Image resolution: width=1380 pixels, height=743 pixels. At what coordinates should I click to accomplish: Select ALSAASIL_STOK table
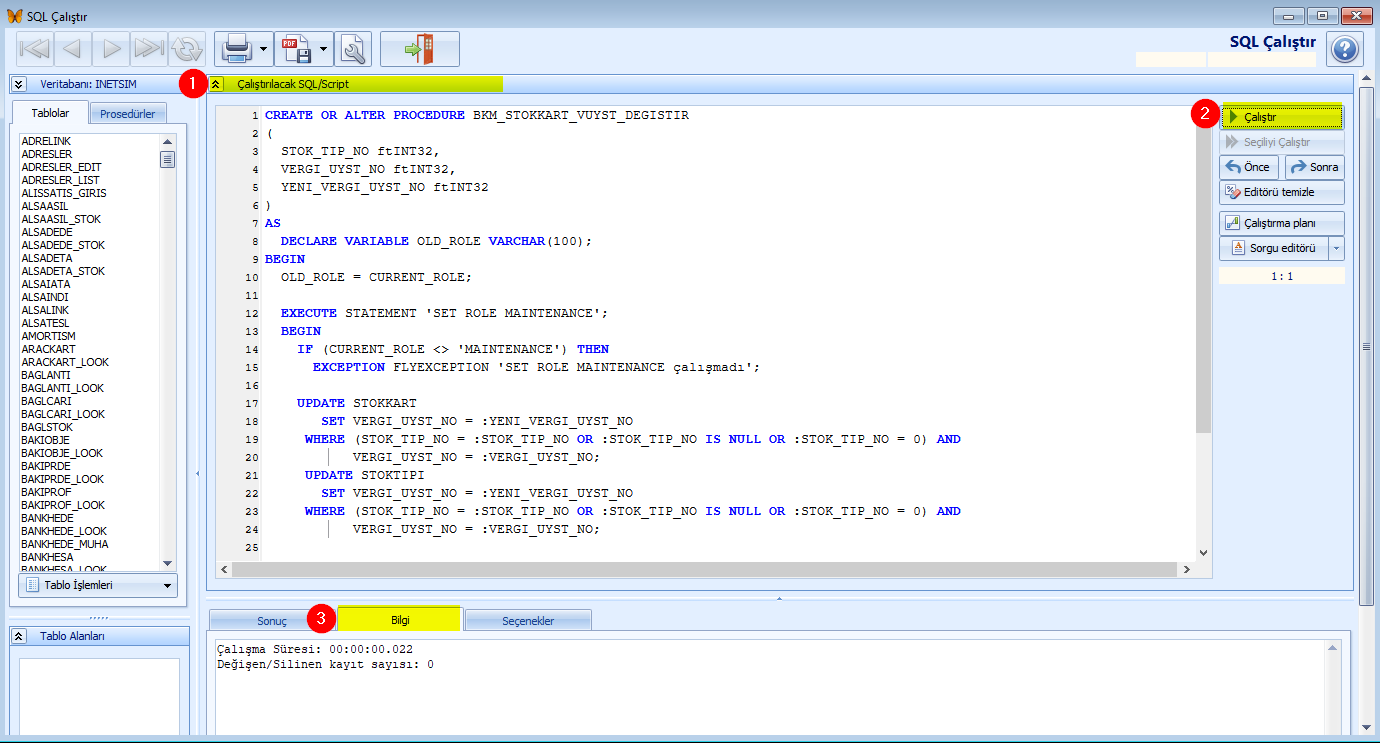(x=60, y=219)
